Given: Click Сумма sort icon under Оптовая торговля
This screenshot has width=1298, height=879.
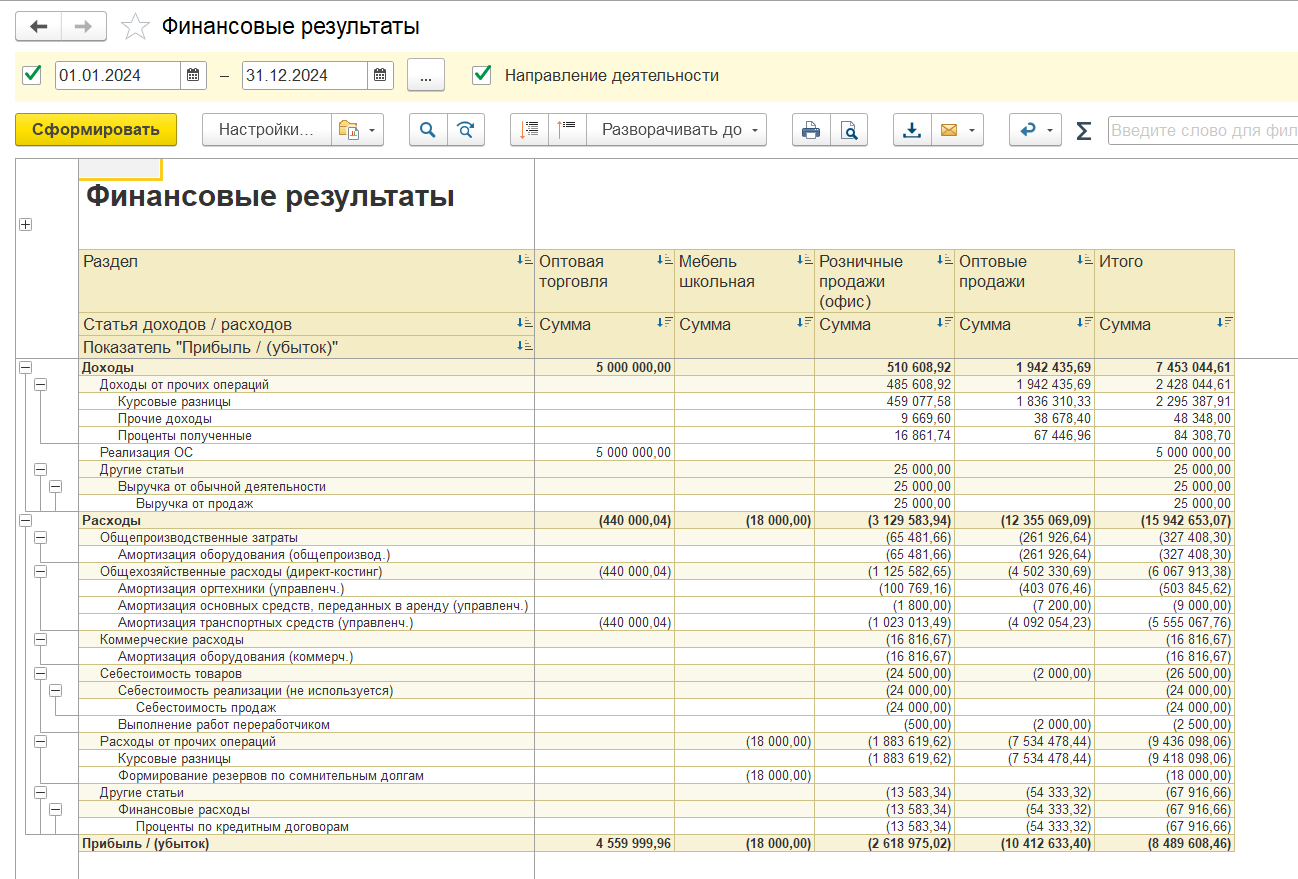Looking at the screenshot, I should (665, 323).
